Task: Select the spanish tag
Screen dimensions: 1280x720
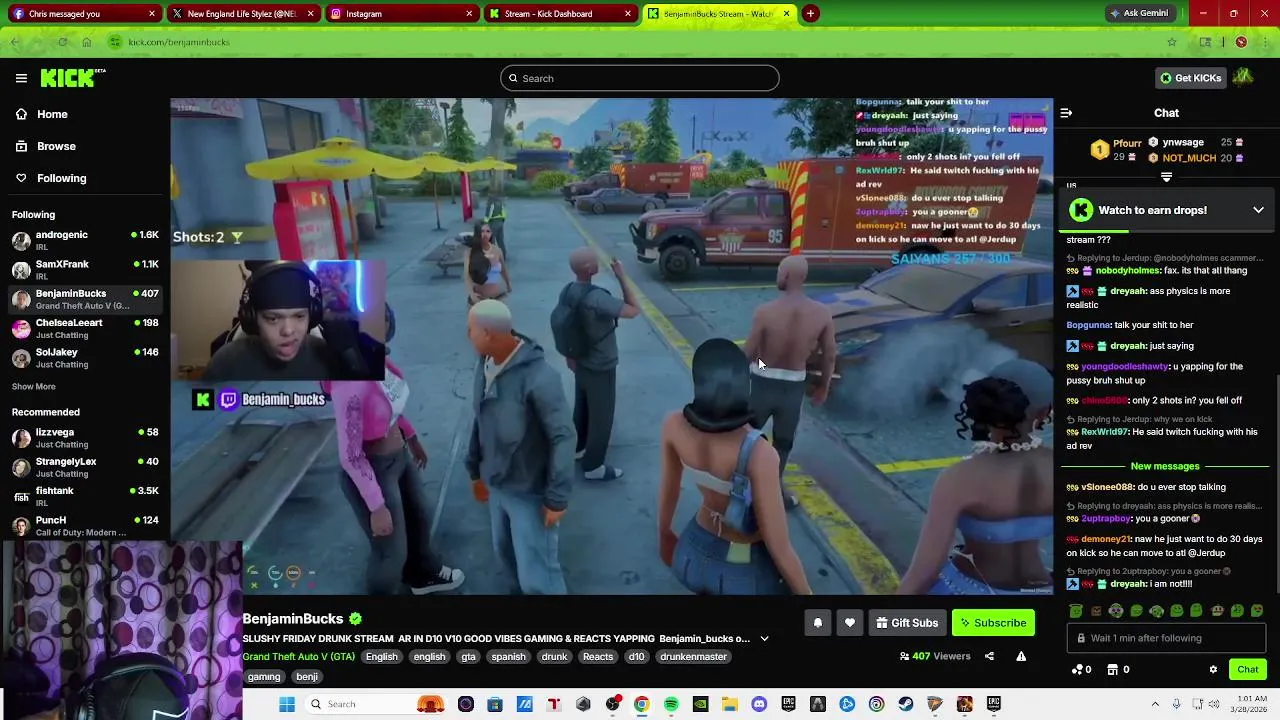Action: click(x=508, y=656)
